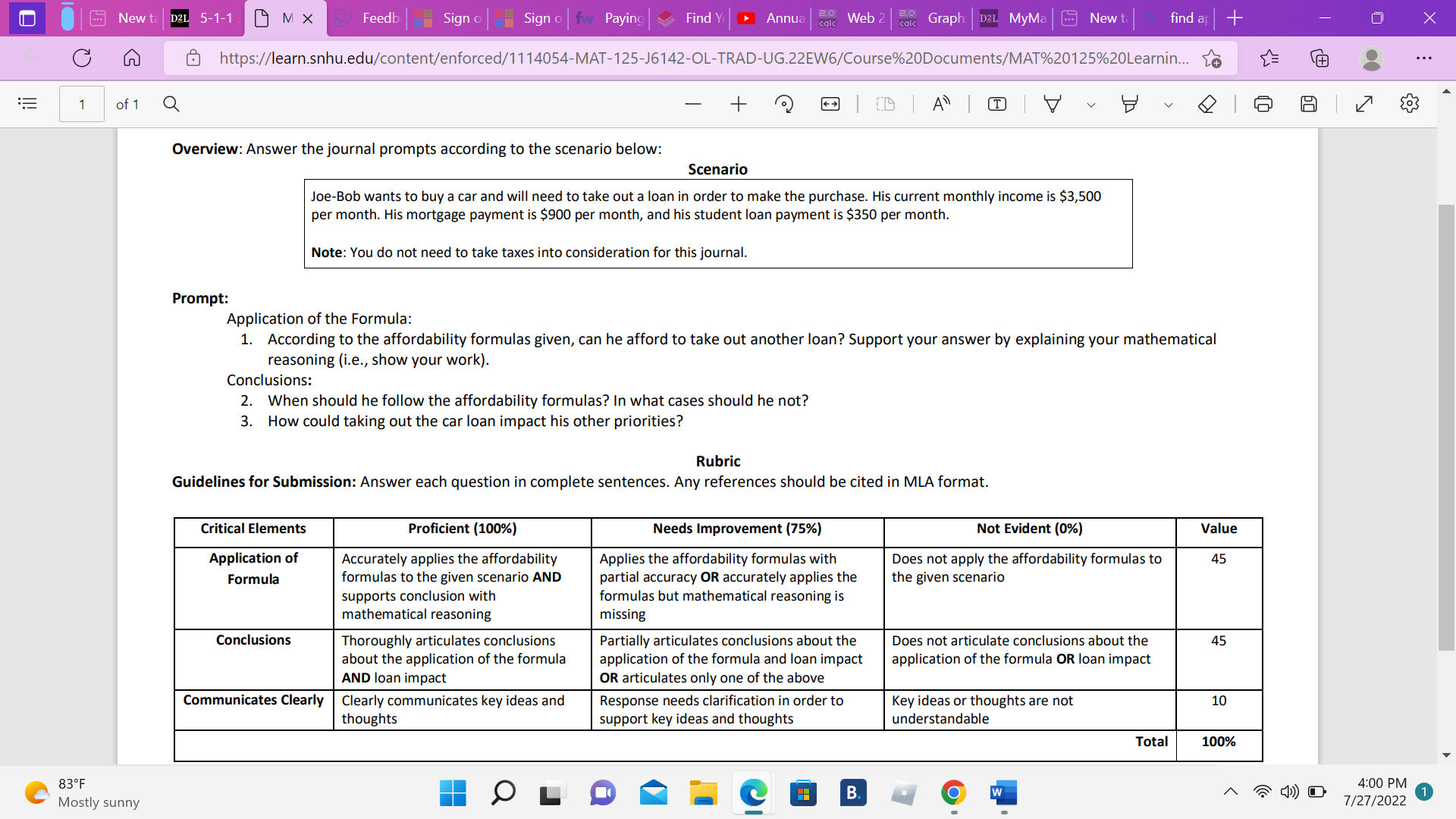Image resolution: width=1456 pixels, height=819 pixels.
Task: Expand the Draw tool options dropdown
Action: 1091,105
